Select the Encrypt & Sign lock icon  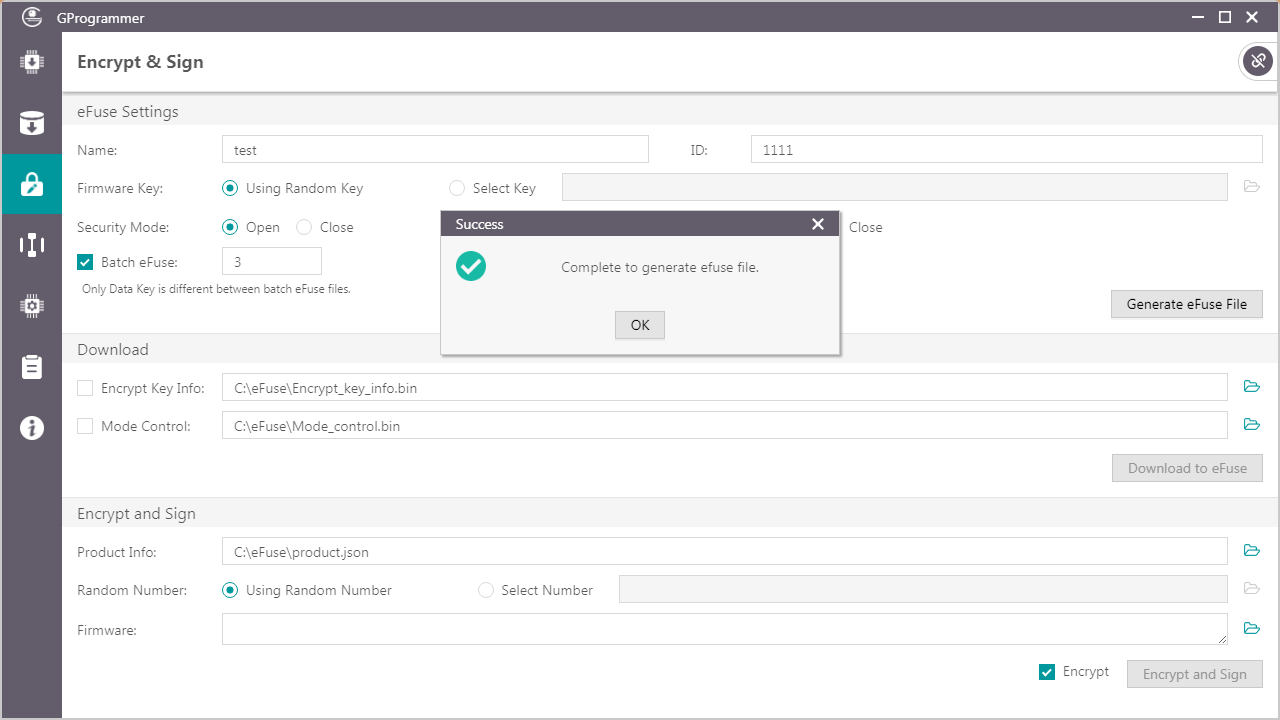pyautogui.click(x=31, y=184)
